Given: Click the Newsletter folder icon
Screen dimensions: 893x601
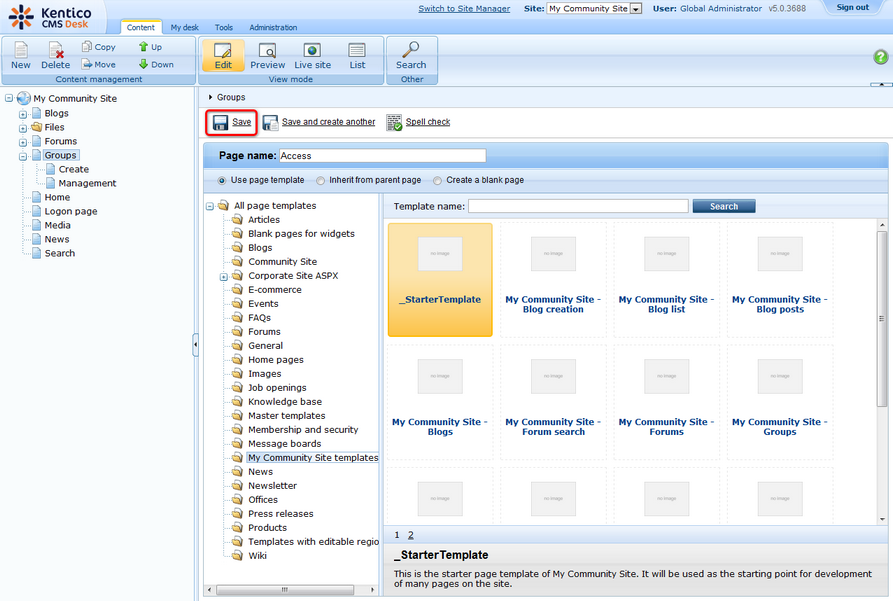Looking at the screenshot, I should point(237,485).
